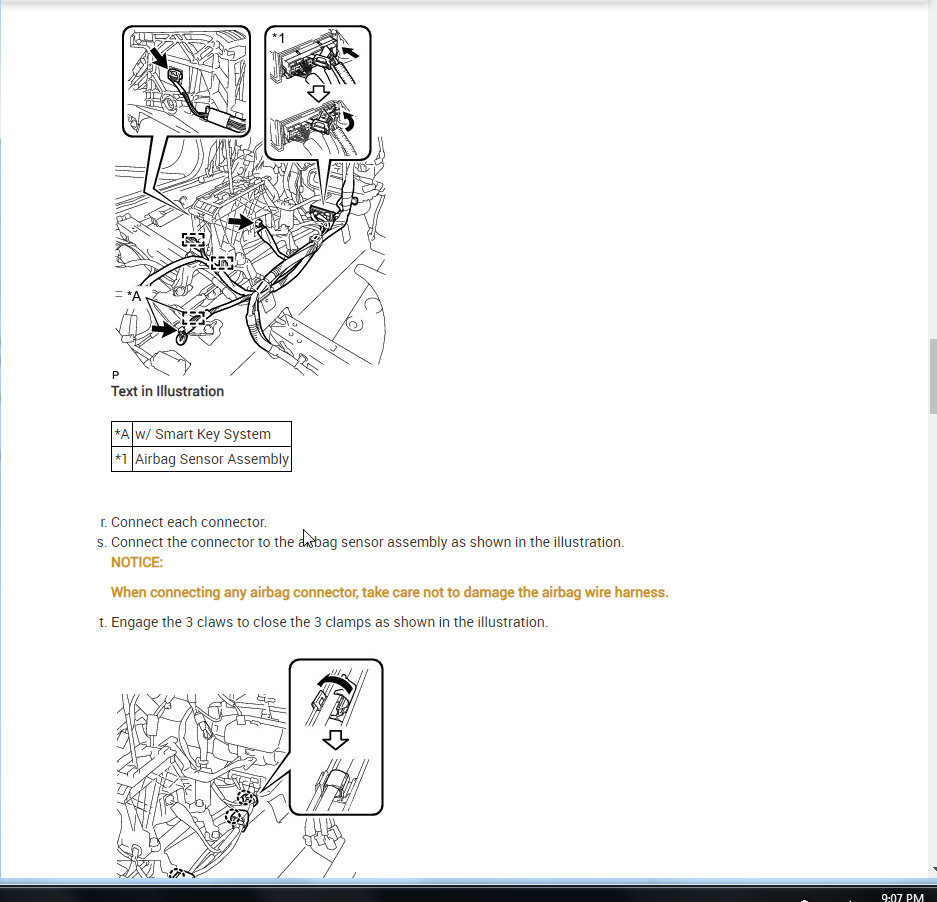Image resolution: width=937 pixels, height=902 pixels.
Task: Click the clamp claws illustration
Action: [x=250, y=768]
